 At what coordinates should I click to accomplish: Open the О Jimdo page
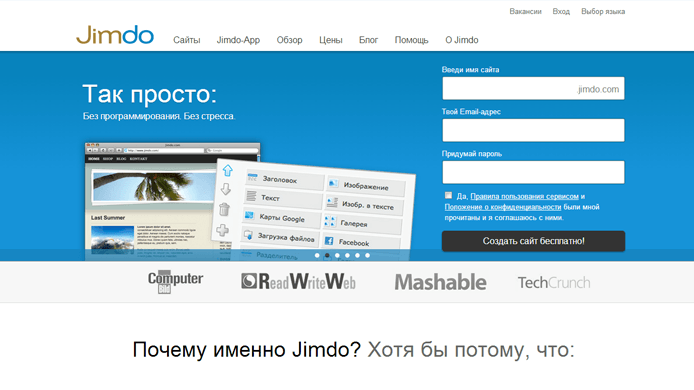[x=462, y=40]
